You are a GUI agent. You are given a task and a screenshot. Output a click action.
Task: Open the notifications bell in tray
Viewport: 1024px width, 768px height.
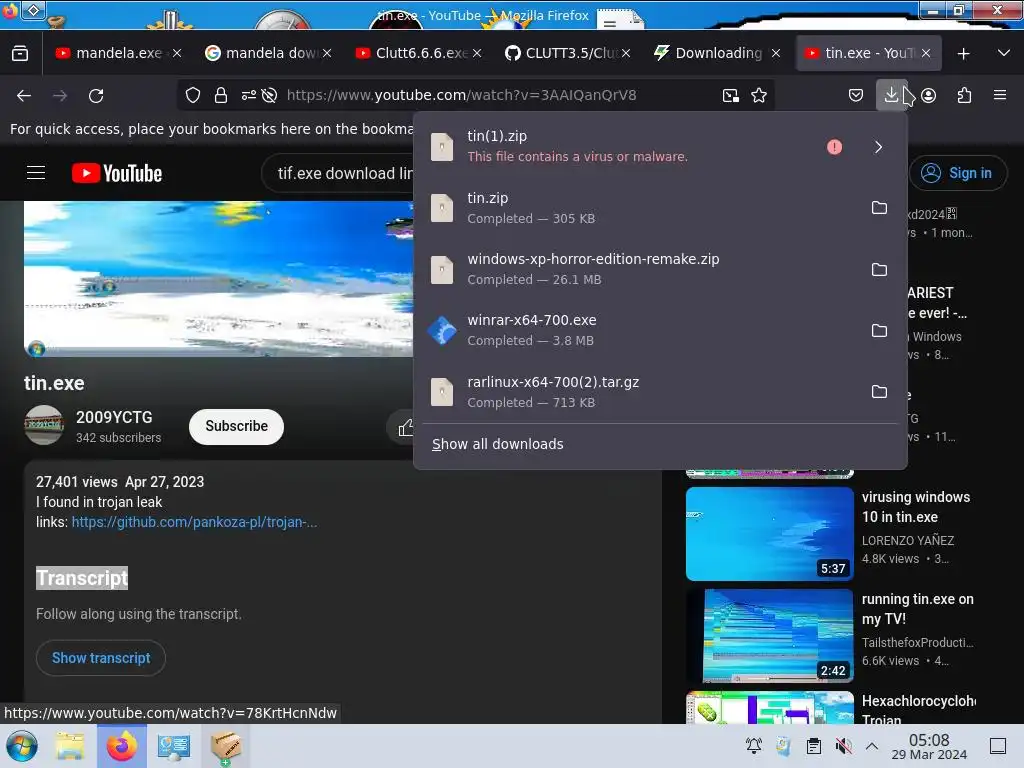pyautogui.click(x=754, y=746)
